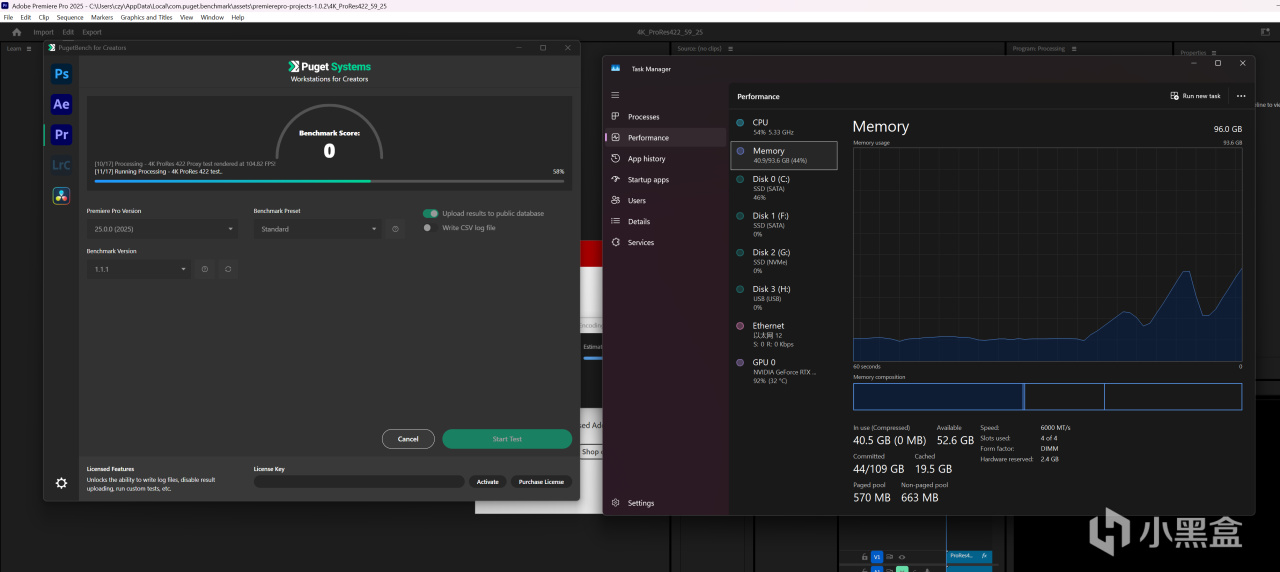Open PugetBench settings gear icon
Screen dimensions: 1280x572
pyautogui.click(x=61, y=483)
